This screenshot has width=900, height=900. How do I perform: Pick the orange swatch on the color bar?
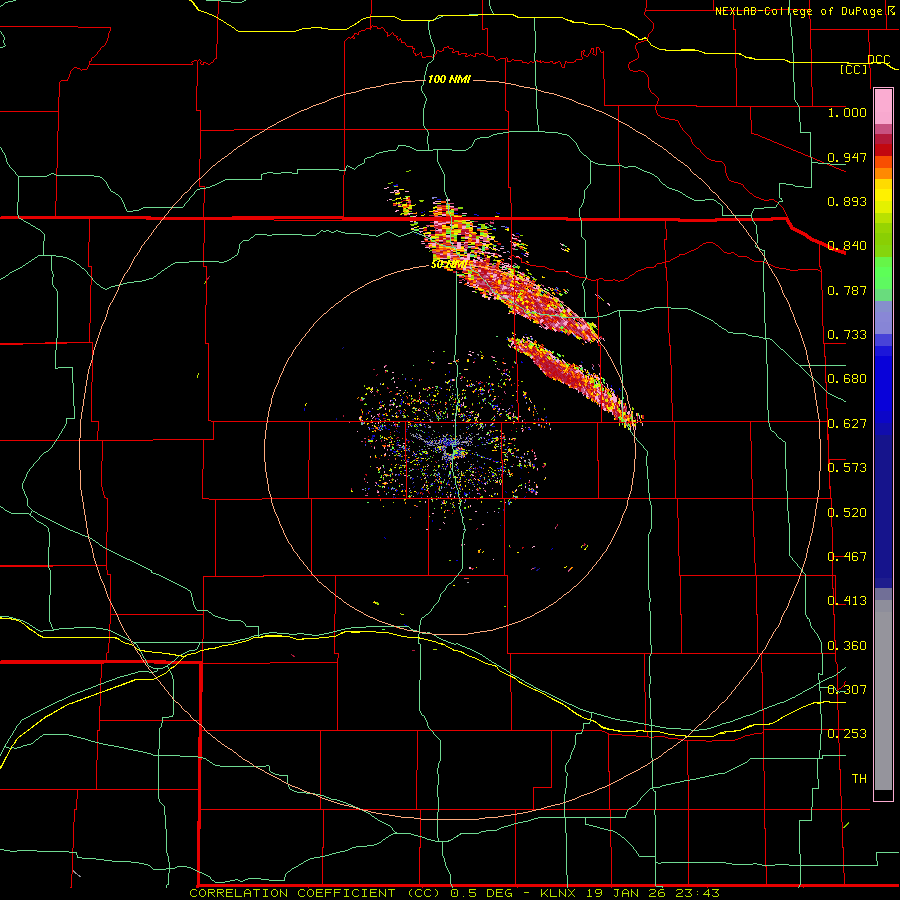pyautogui.click(x=883, y=173)
